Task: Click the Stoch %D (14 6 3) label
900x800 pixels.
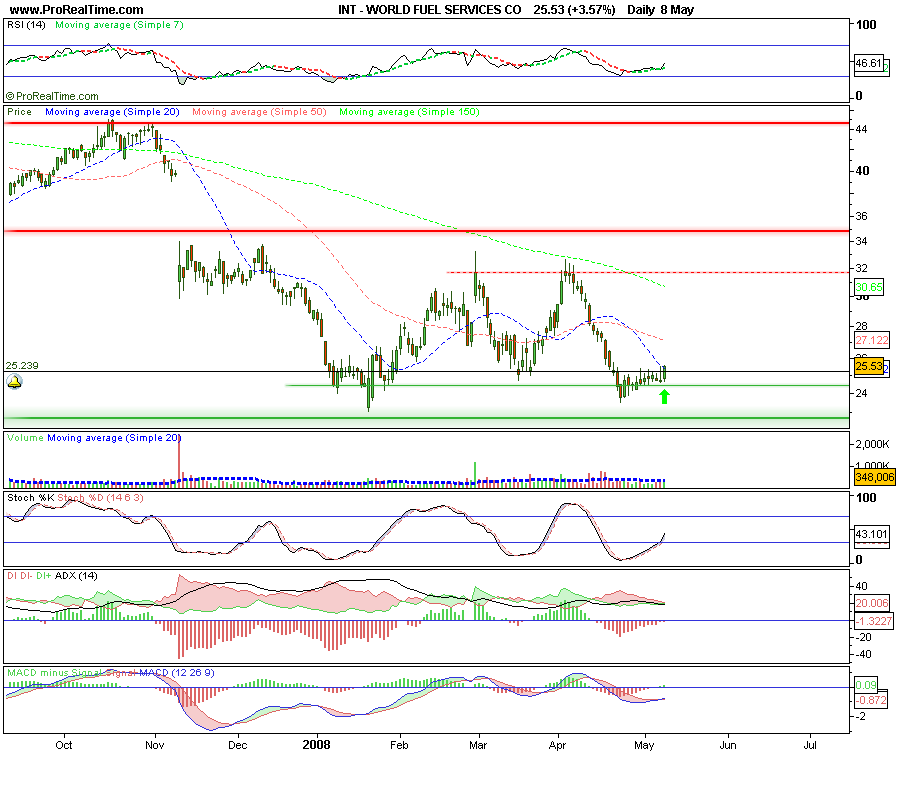Action: point(100,498)
